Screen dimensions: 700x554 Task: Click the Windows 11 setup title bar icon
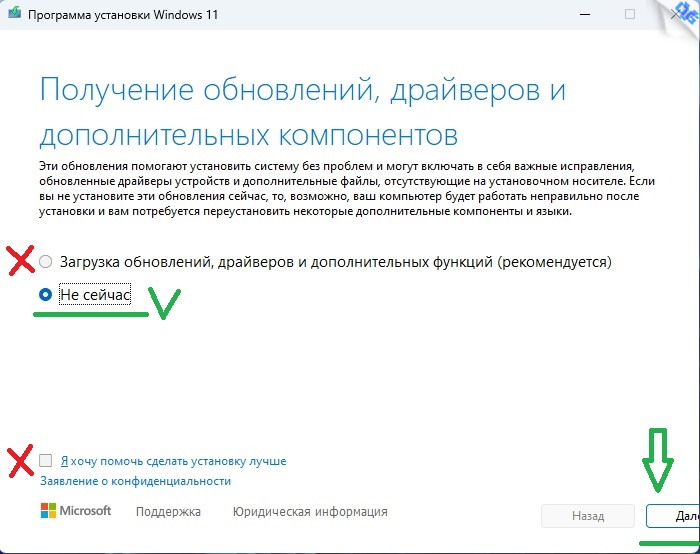14,12
